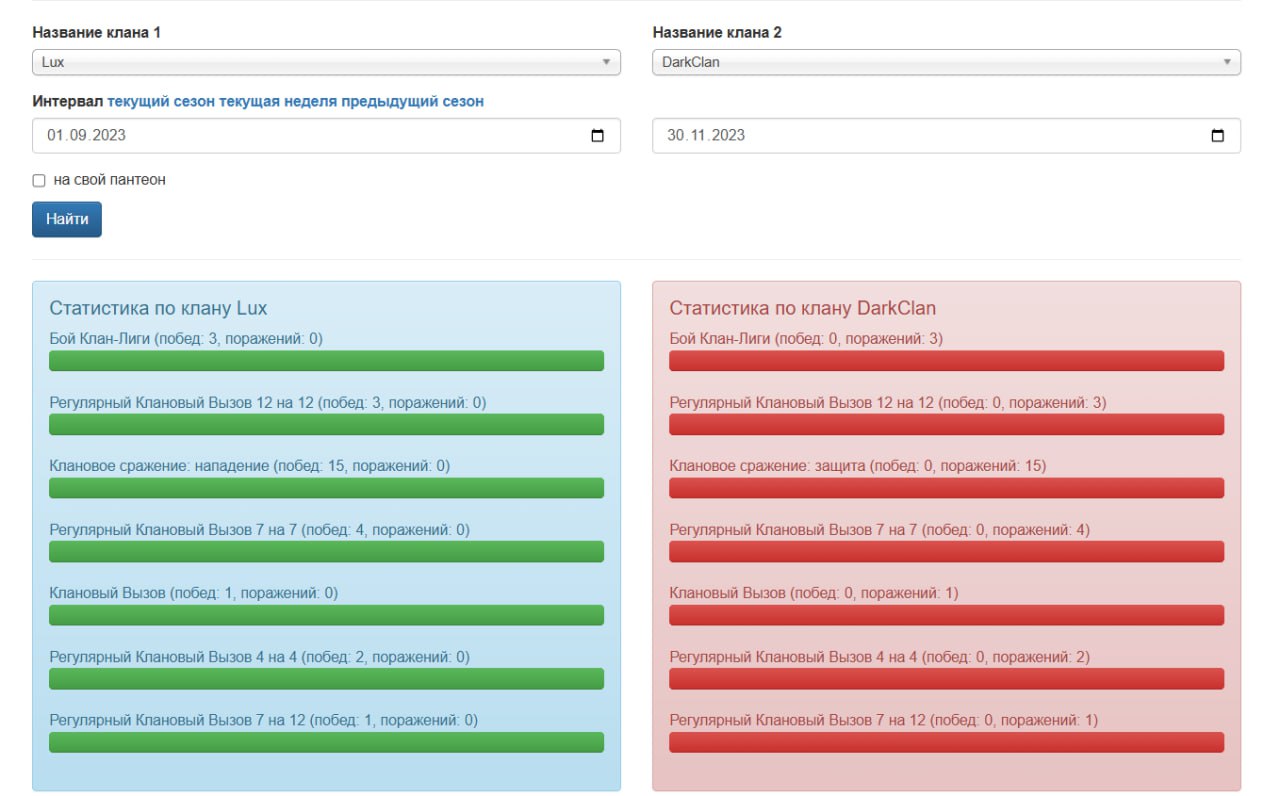Click the 'Статистика по клану DarkClan' heading
Viewport: 1280px width, 796px height.
click(x=802, y=308)
